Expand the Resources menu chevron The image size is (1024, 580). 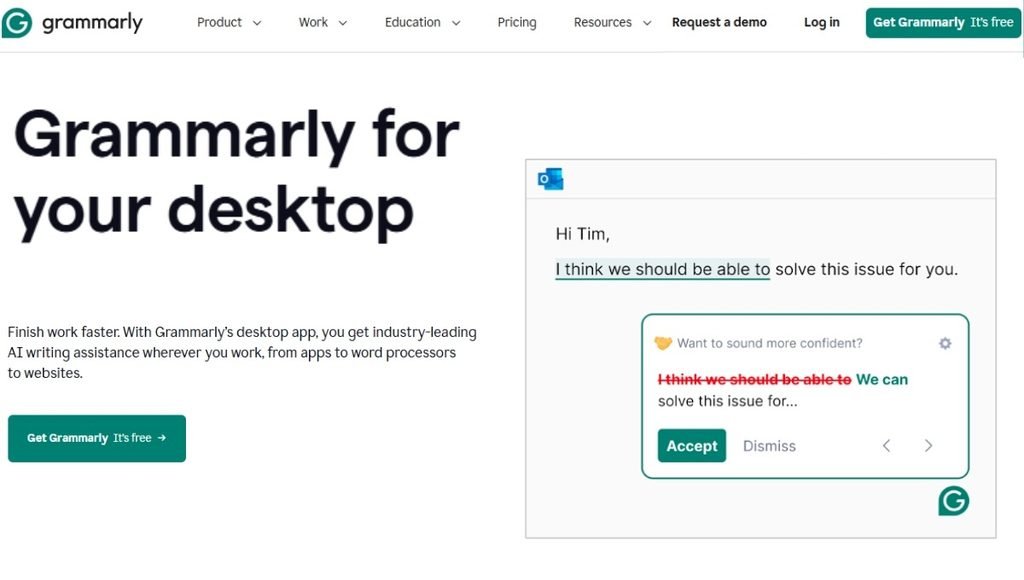pos(647,23)
